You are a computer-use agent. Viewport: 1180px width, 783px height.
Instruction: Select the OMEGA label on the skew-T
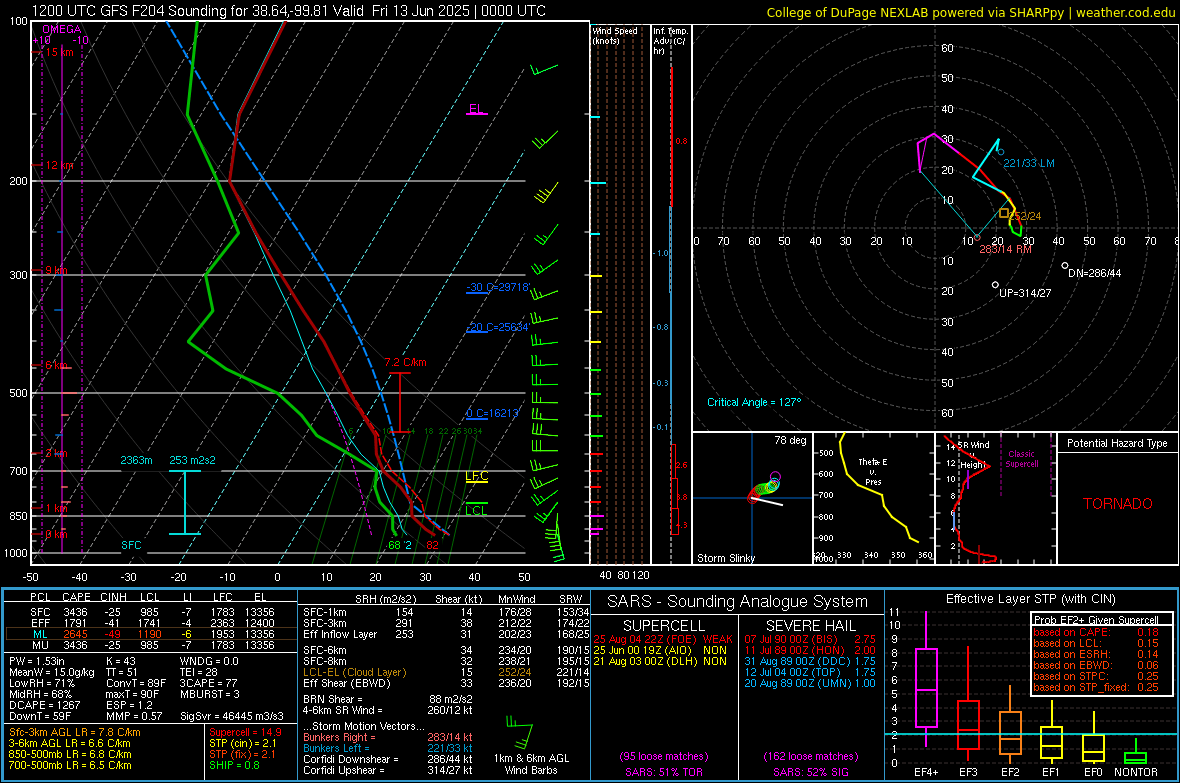point(61,29)
